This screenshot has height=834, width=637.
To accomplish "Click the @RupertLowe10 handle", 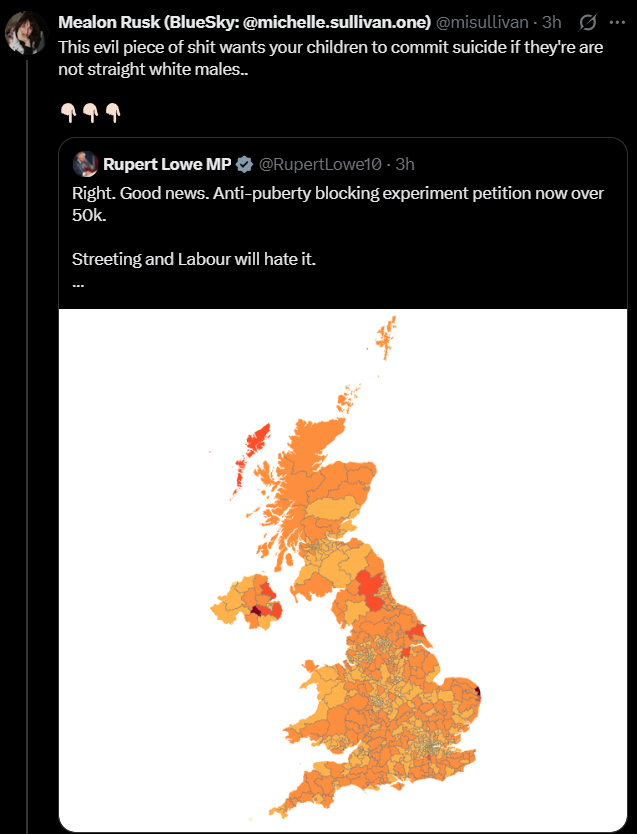I will pos(320,164).
